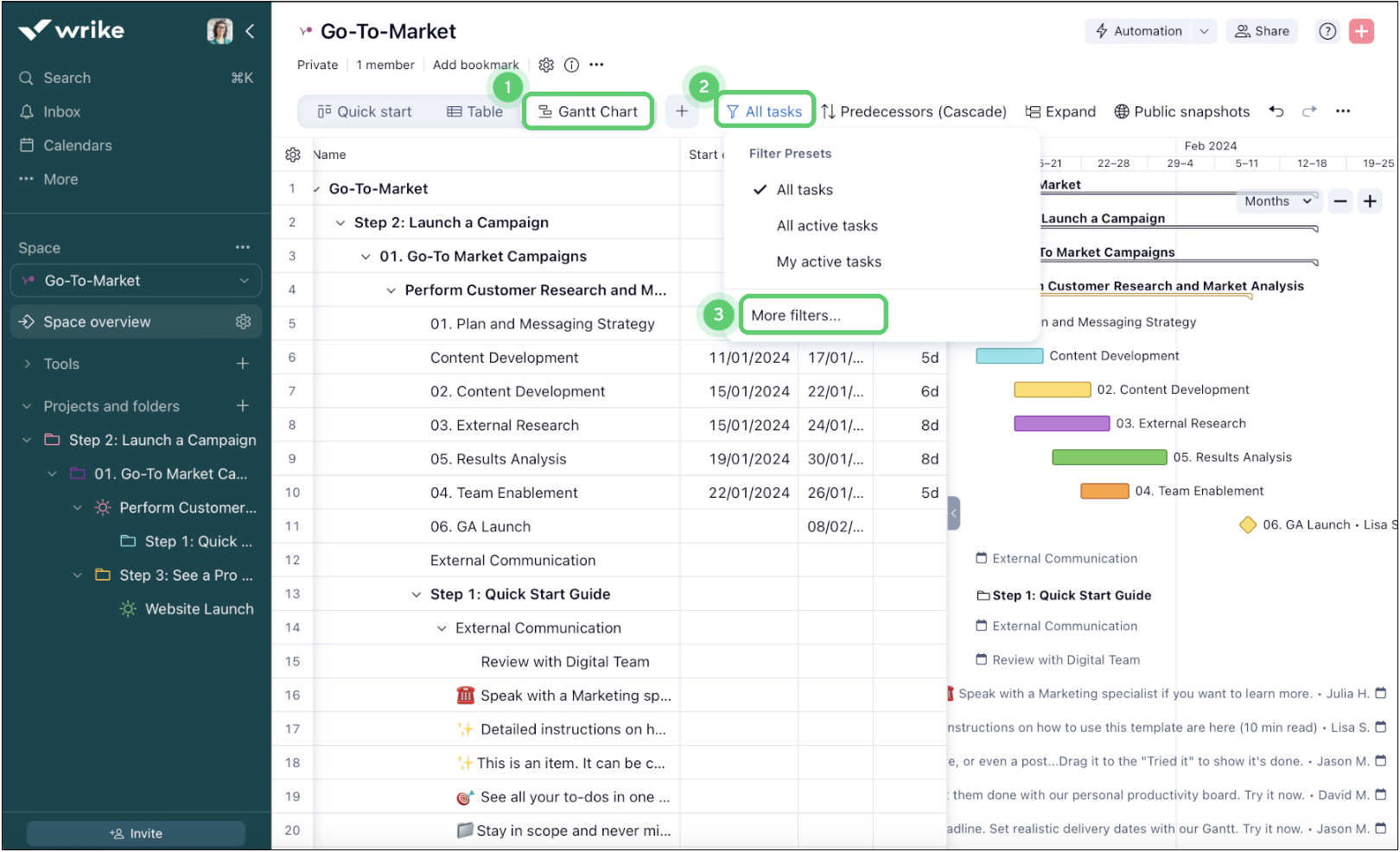1400x852 pixels.
Task: Open Calendars in the left sidebar
Action: (77, 145)
